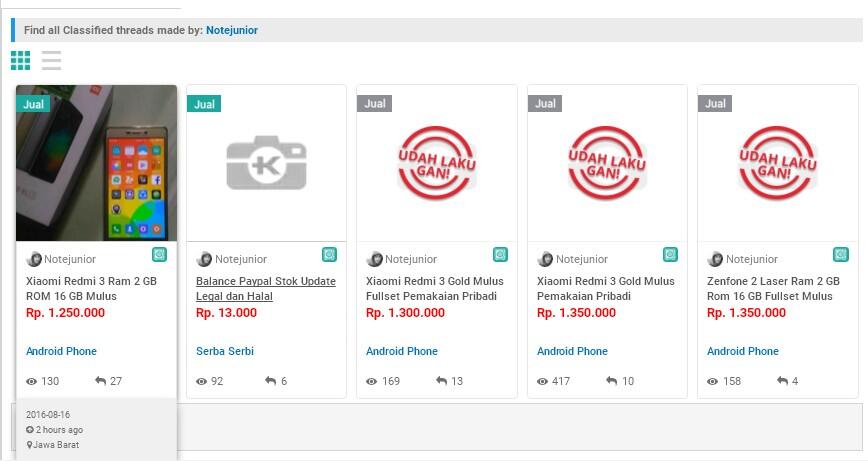Click quick-view icon on Zenfone 2 Laser card
The width and height of the screenshot is (868, 461).
pyautogui.click(x=841, y=255)
